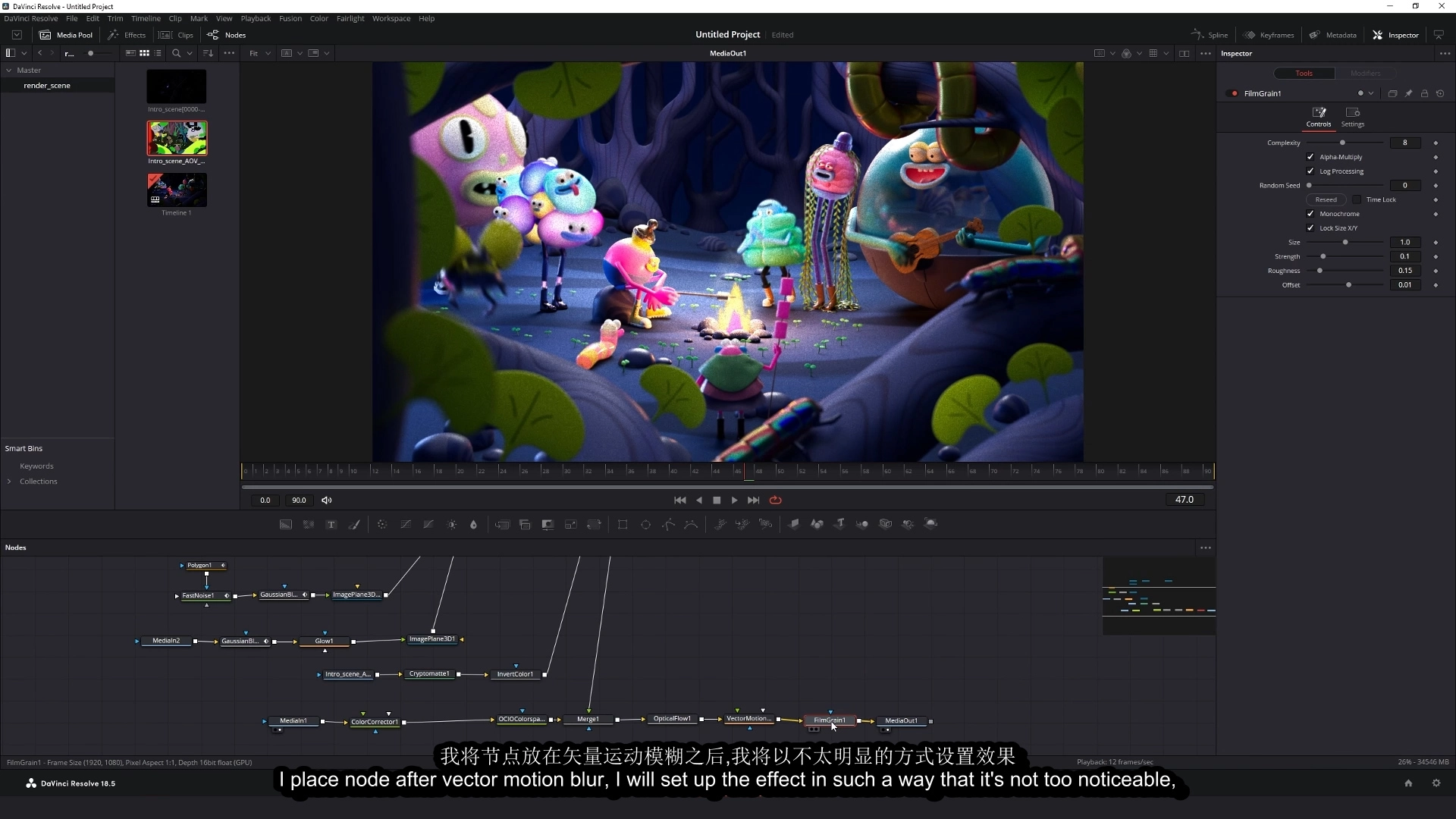Collapse the Master bin tree

(x=9, y=70)
